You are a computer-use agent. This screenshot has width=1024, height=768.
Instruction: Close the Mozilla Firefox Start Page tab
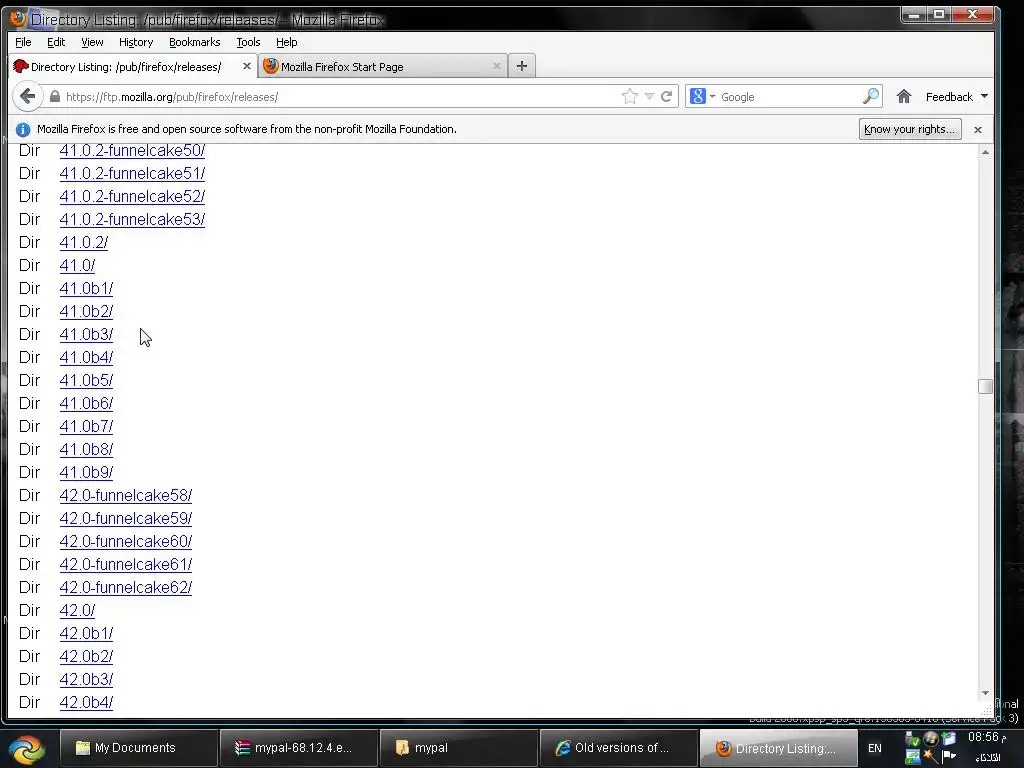tap(496, 66)
